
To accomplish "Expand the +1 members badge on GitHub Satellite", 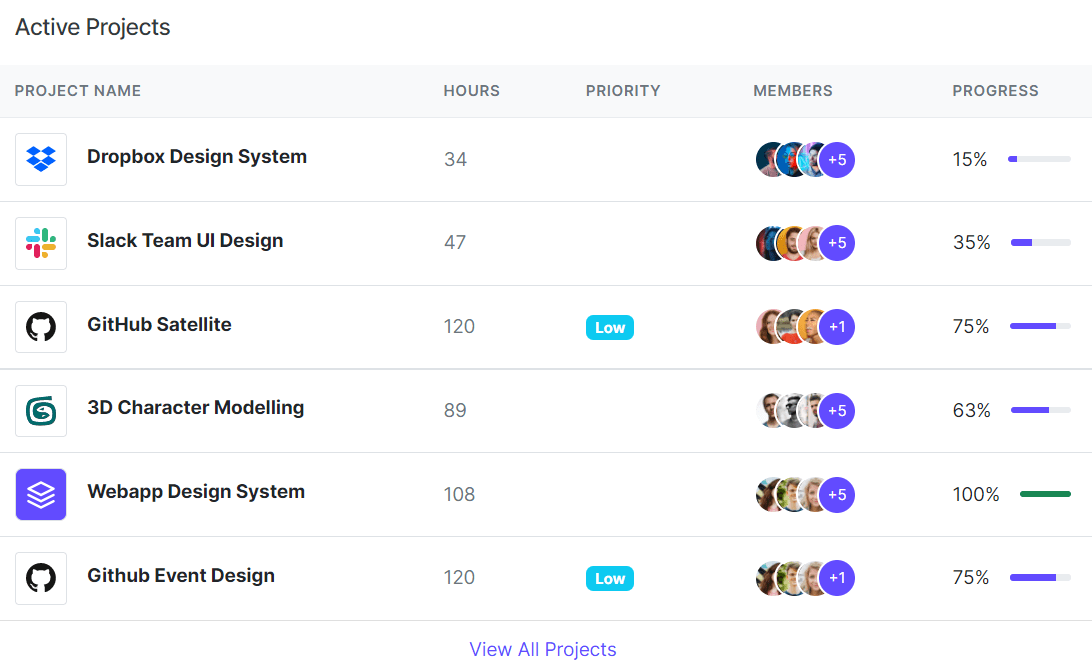I will [x=837, y=326].
